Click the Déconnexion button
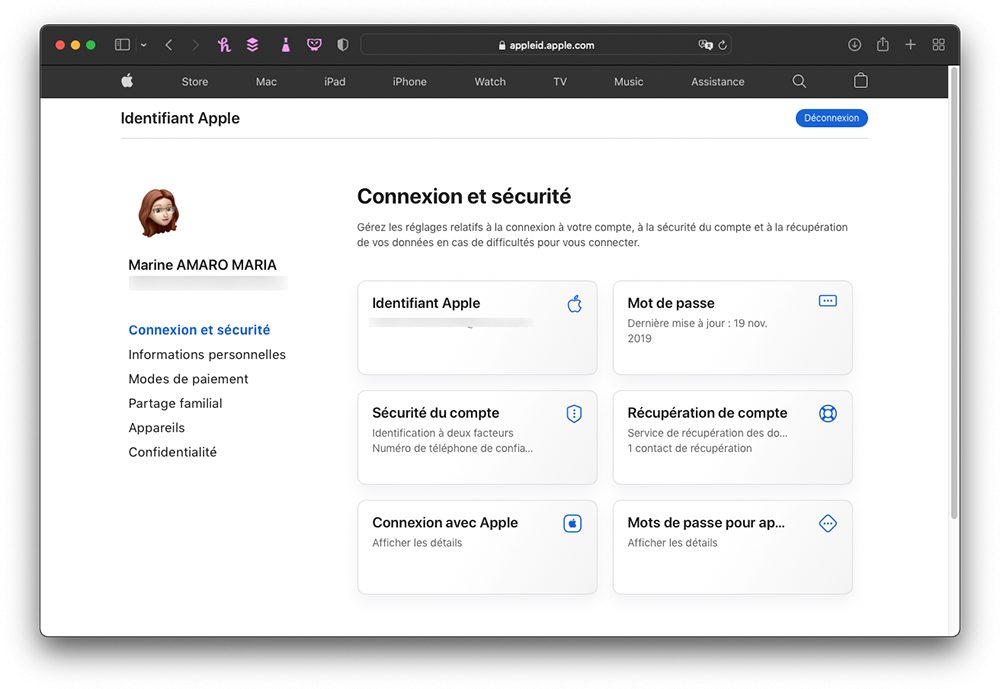The width and height of the screenshot is (1000, 689). click(x=831, y=117)
